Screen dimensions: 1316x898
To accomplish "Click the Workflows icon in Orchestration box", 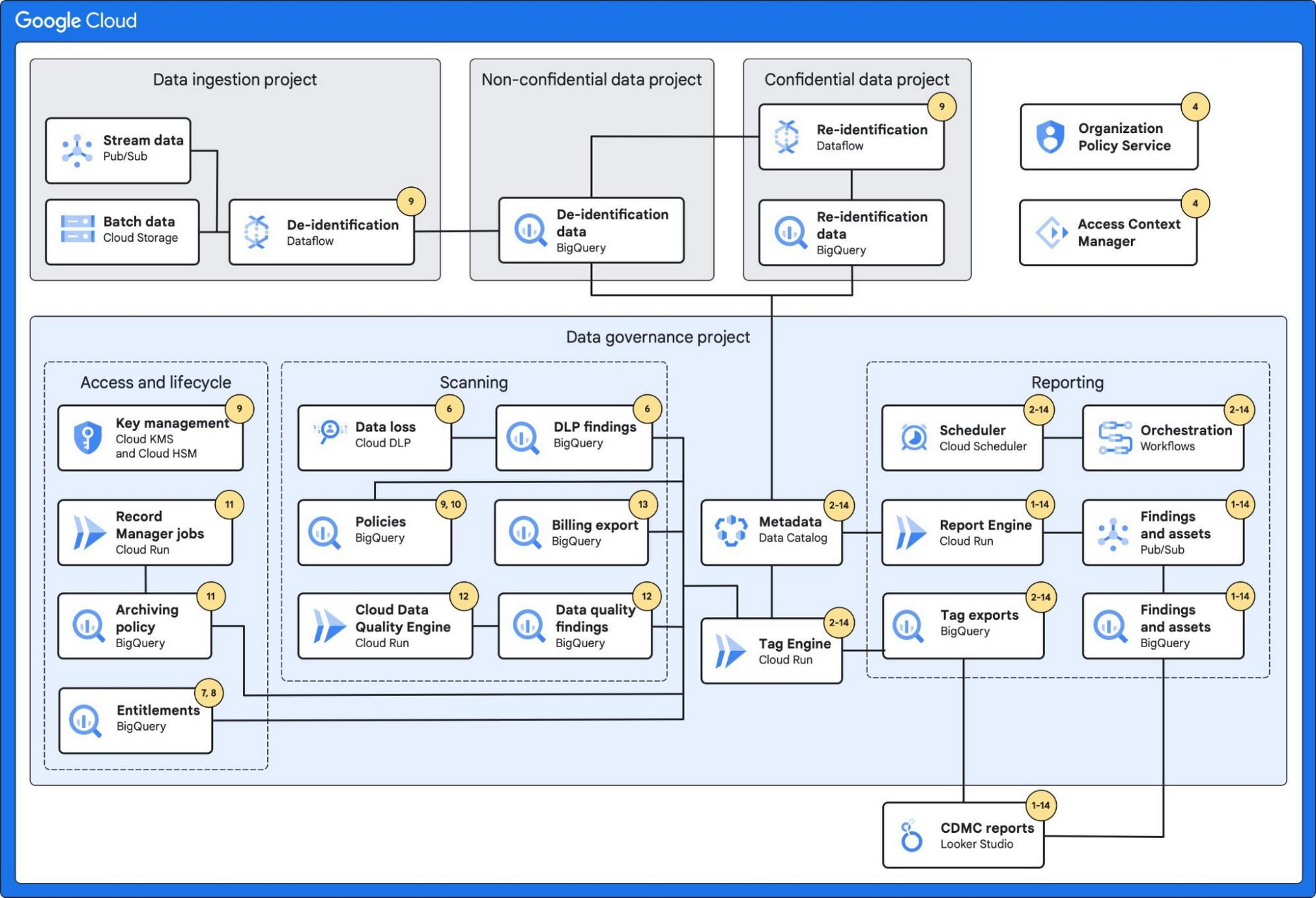I will tap(1115, 437).
